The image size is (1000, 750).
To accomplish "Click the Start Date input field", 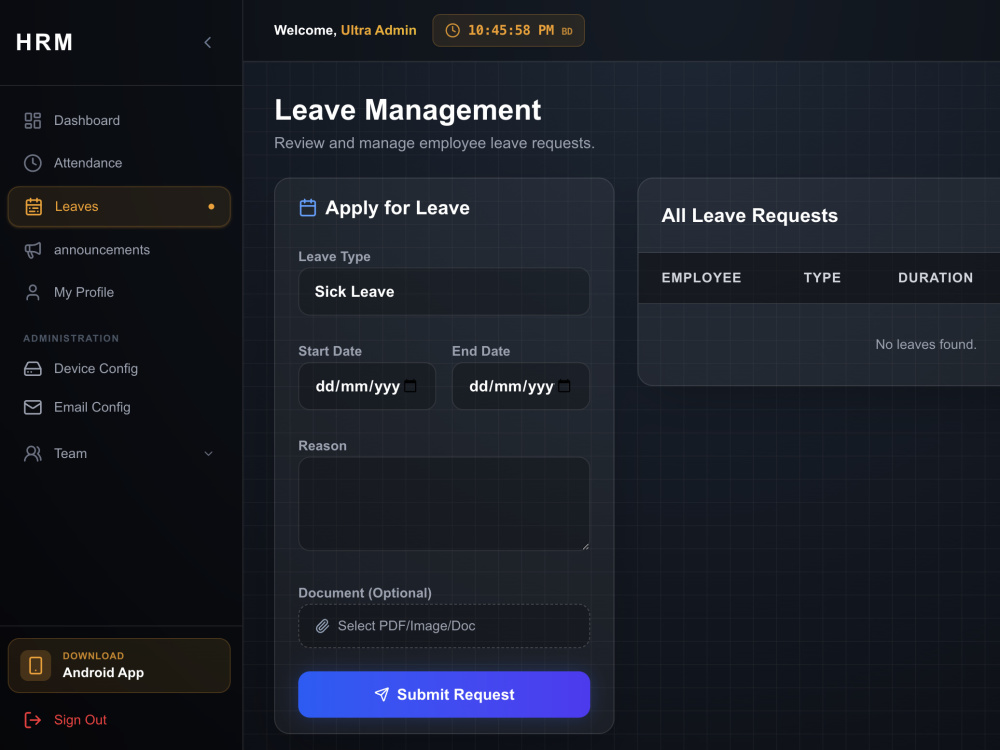I will [x=367, y=386].
